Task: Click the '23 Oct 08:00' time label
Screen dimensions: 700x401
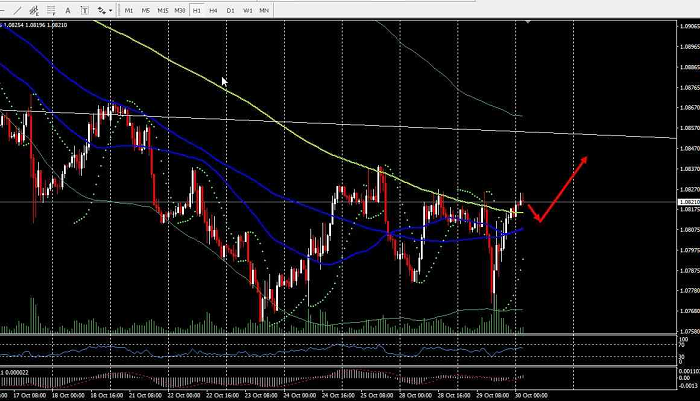Action: (x=260, y=396)
